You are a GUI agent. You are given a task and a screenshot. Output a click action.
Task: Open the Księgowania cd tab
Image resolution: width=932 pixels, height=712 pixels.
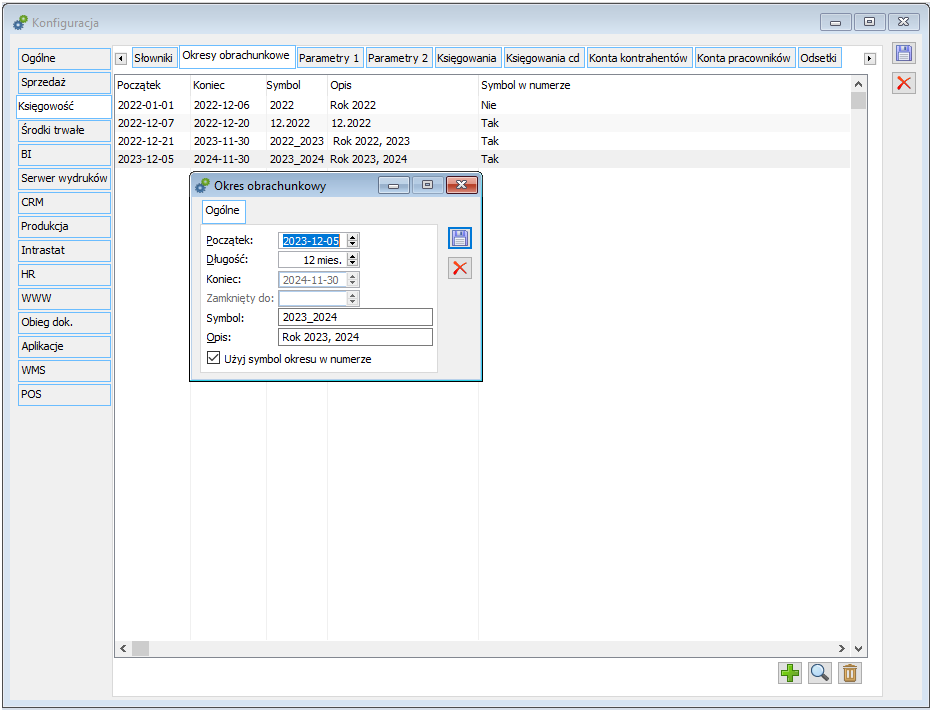(543, 58)
